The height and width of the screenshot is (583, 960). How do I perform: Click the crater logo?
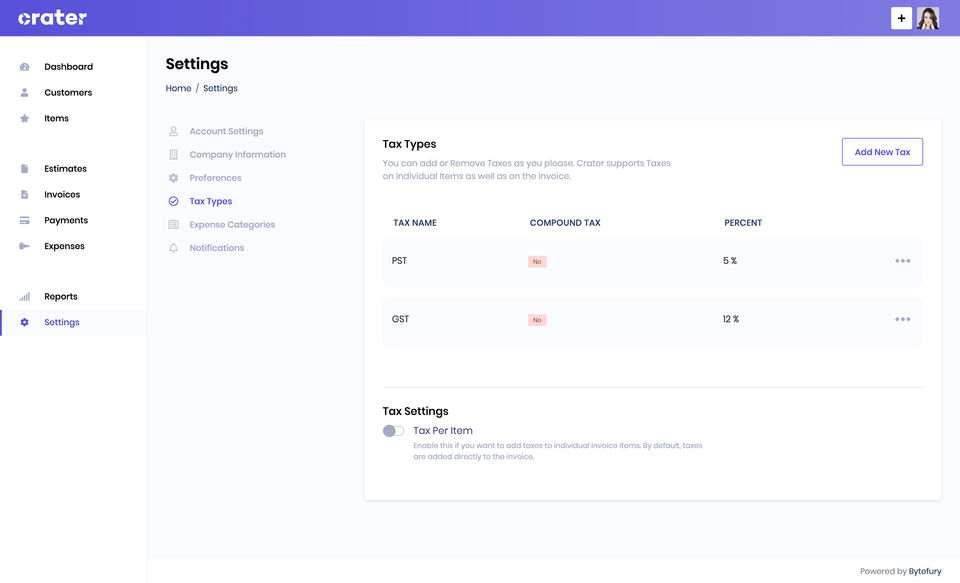(53, 18)
